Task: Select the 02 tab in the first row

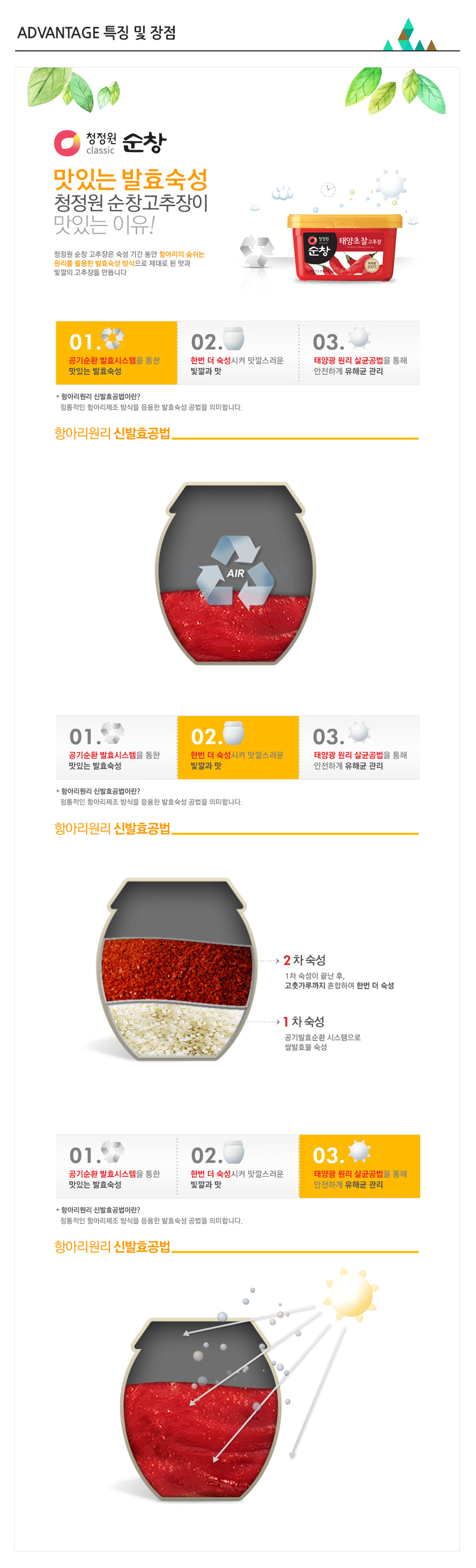Action: tap(237, 353)
